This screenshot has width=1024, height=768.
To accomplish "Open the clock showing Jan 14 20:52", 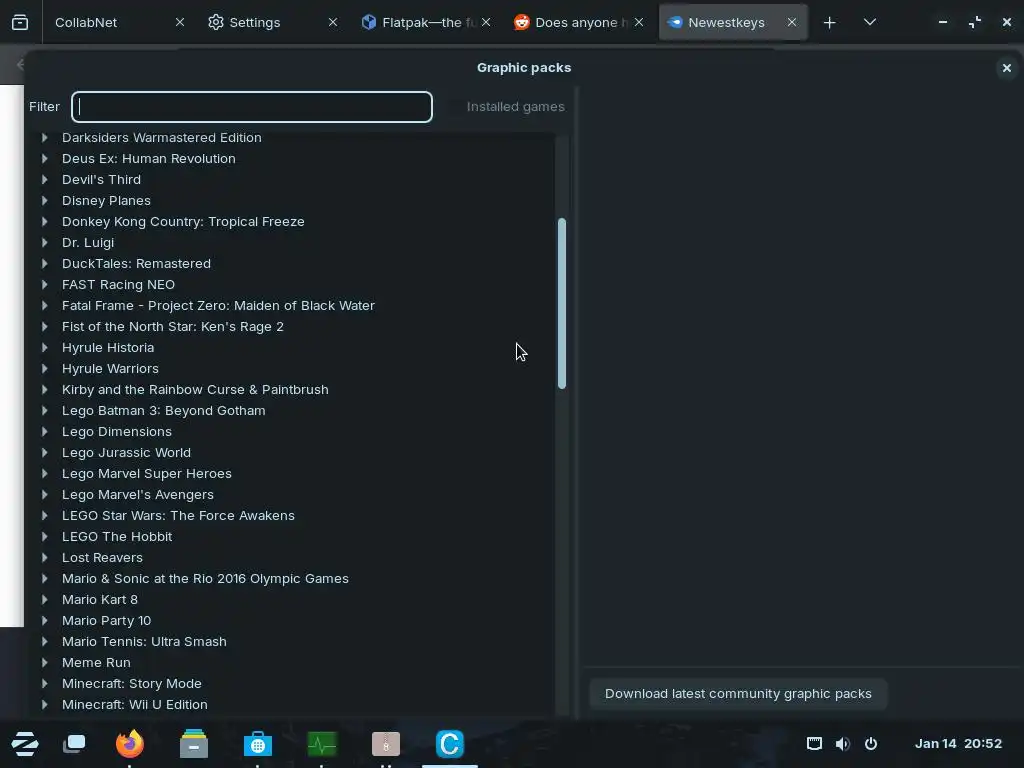I will coord(958,744).
